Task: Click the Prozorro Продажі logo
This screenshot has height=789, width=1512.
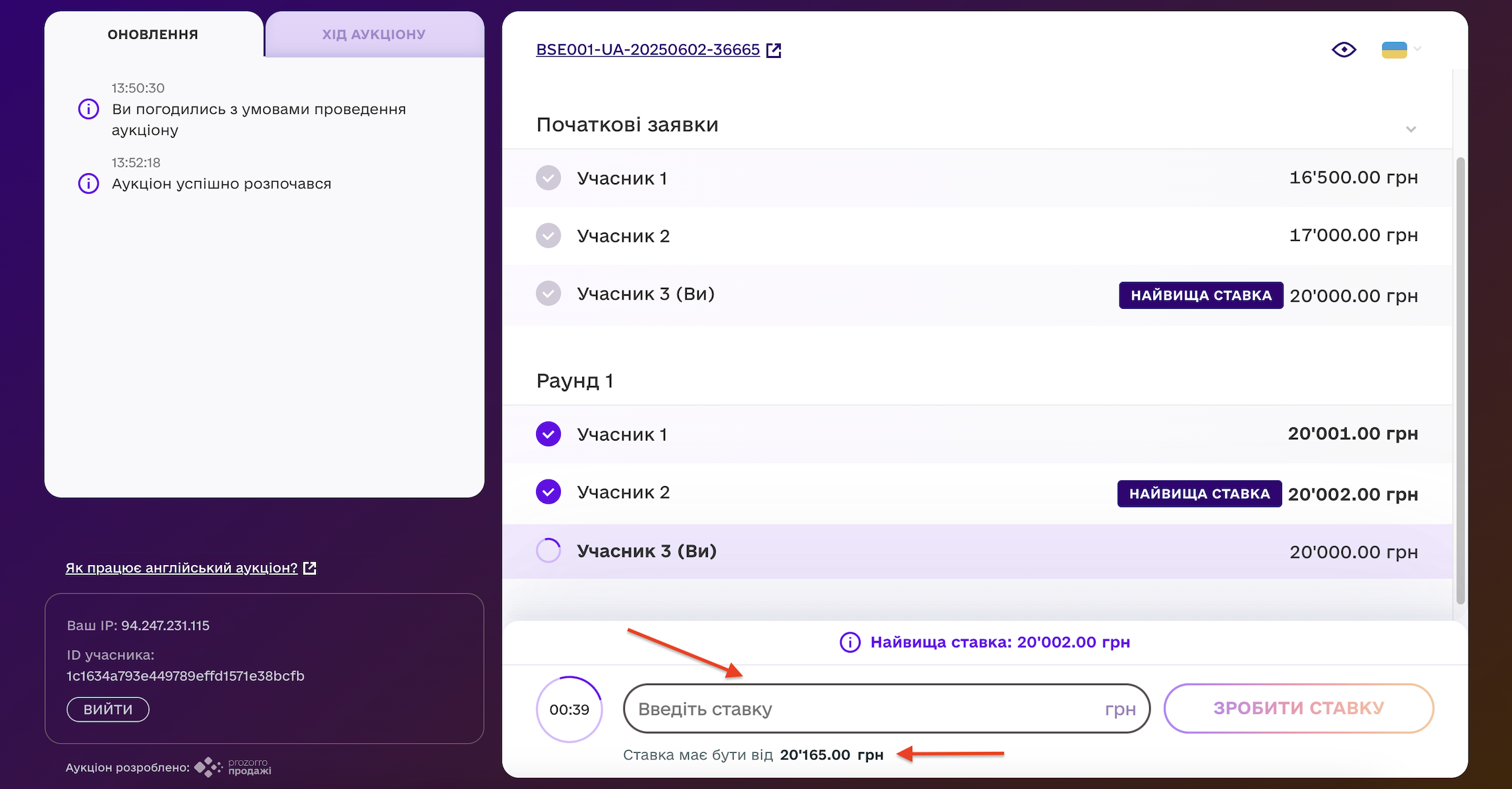Action: (233, 767)
